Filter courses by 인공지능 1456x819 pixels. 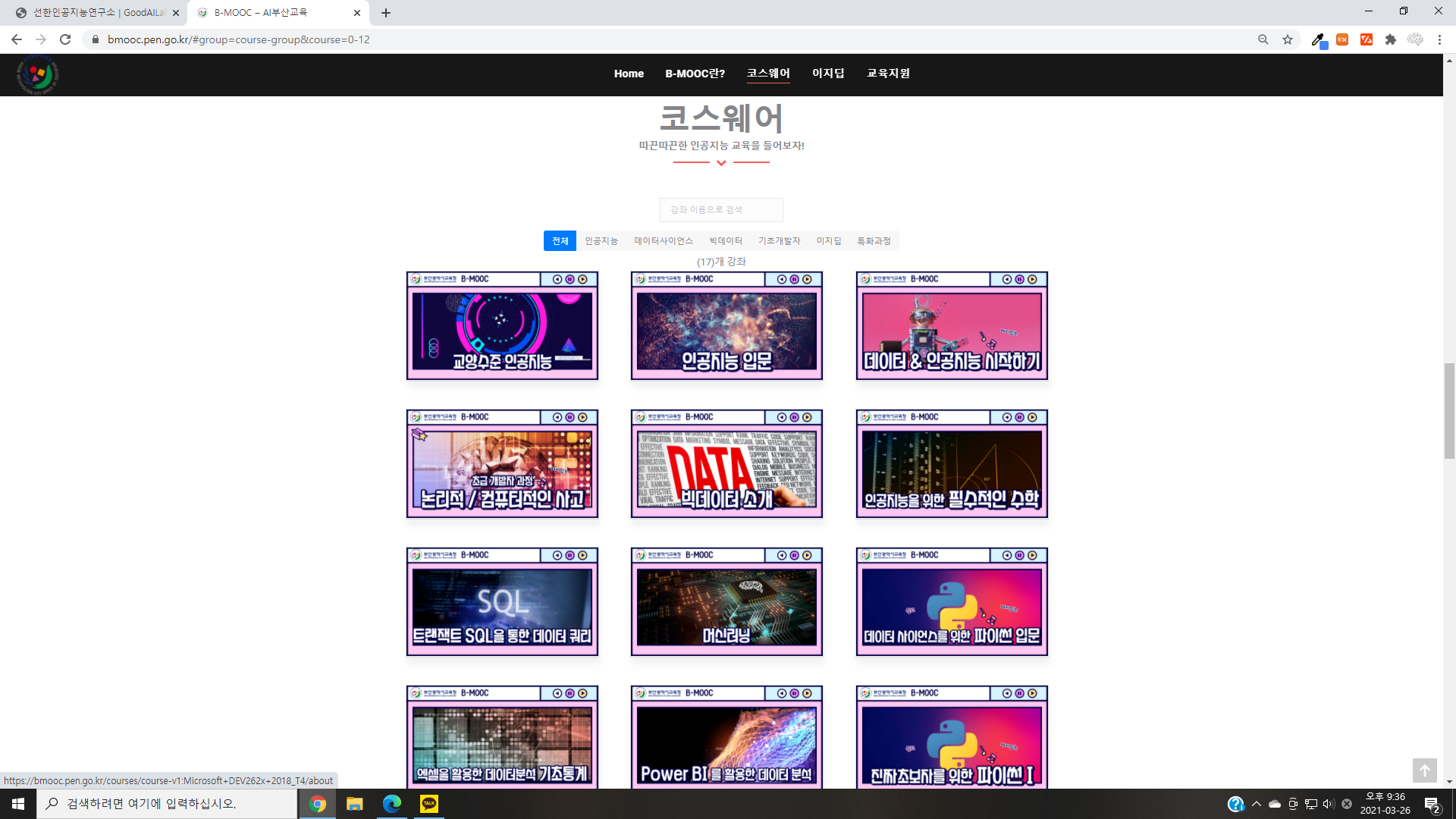pos(601,241)
